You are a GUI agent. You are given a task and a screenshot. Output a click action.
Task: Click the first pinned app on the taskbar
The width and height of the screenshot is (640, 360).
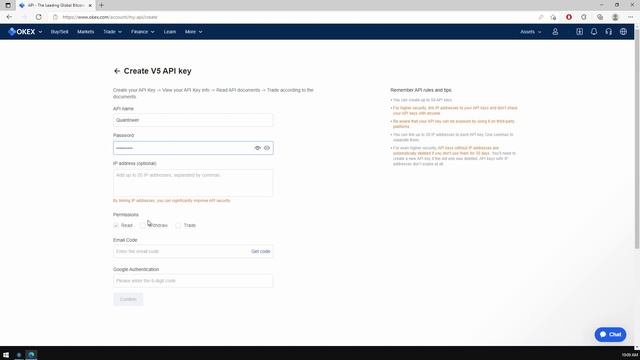tap(18, 355)
